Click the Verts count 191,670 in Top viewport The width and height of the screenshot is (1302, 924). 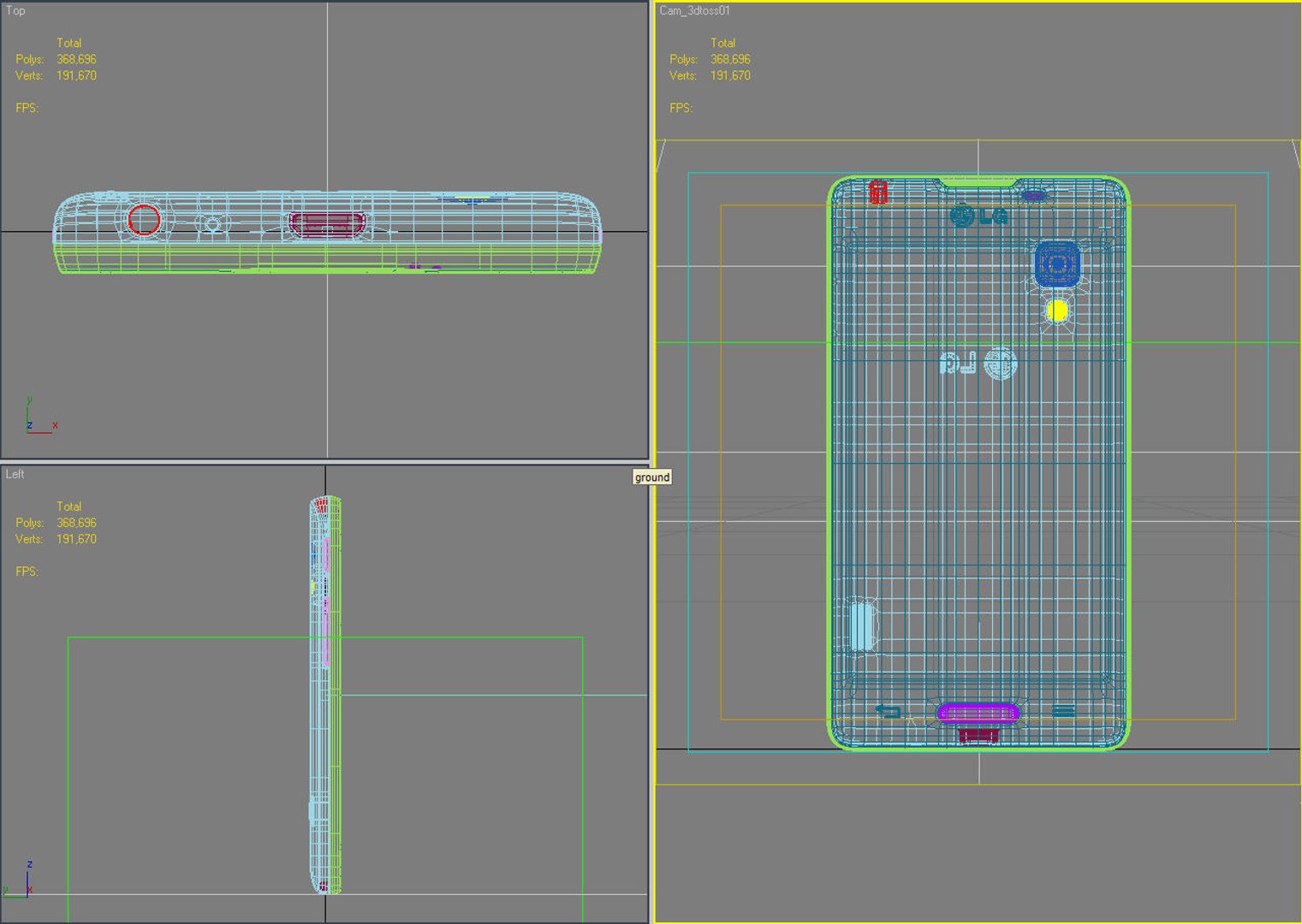77,75
